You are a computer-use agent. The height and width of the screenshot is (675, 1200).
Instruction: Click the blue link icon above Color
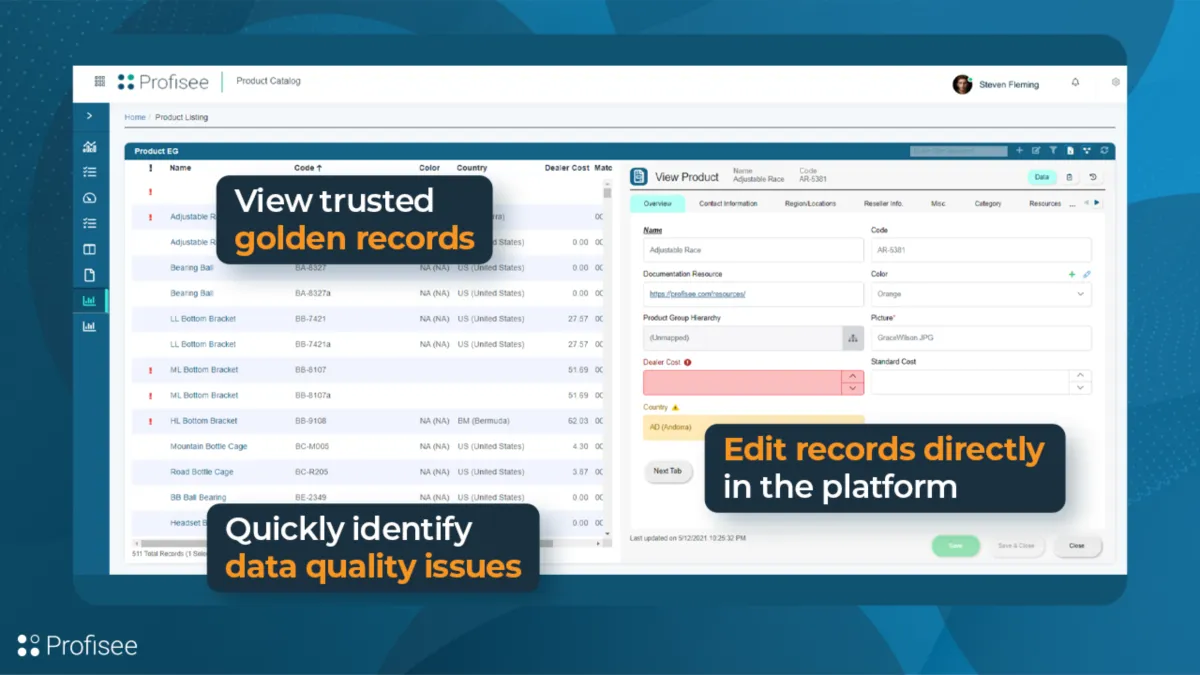pyautogui.click(x=1087, y=274)
